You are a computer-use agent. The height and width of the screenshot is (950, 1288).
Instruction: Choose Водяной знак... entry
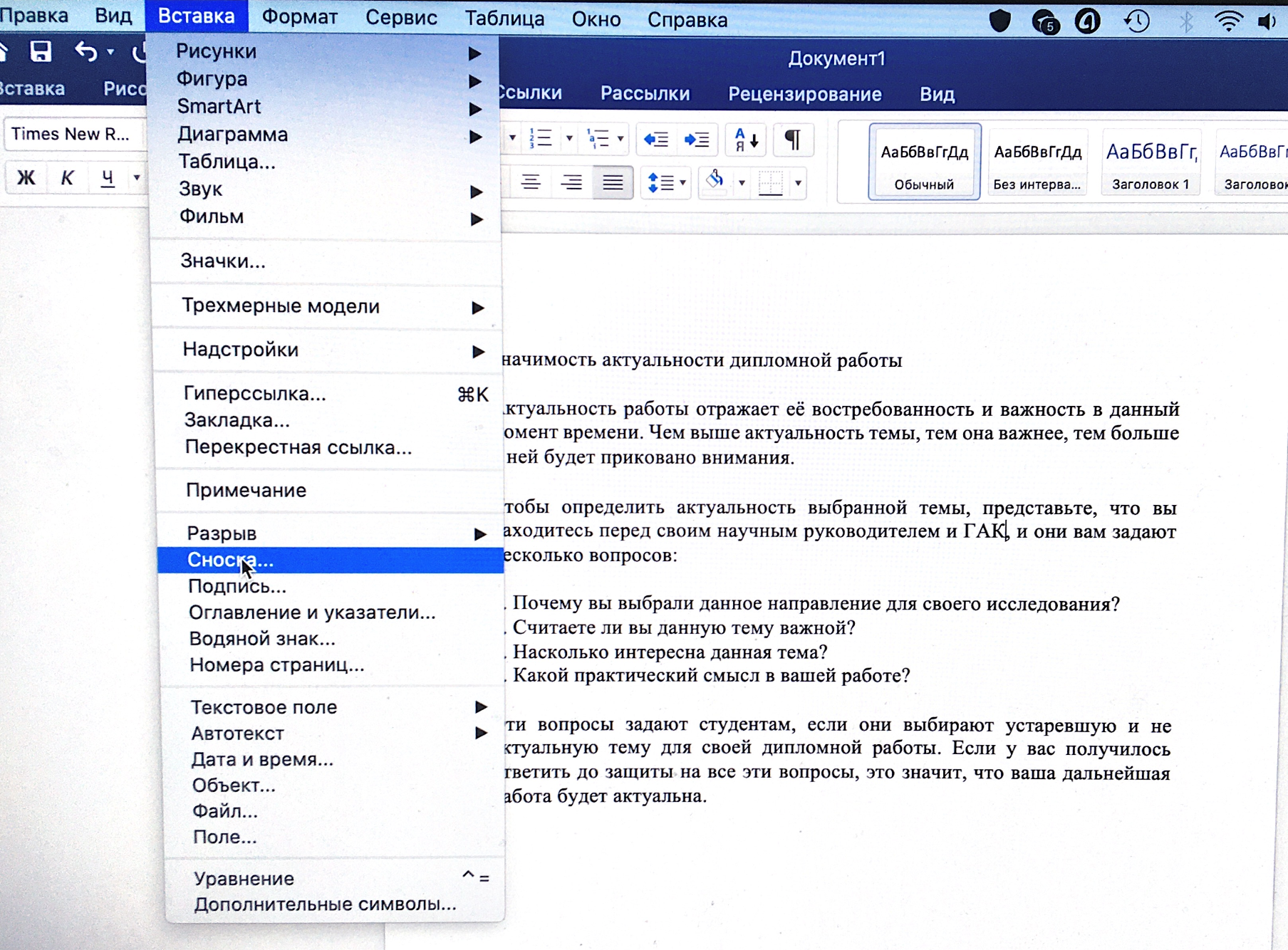tap(331, 639)
